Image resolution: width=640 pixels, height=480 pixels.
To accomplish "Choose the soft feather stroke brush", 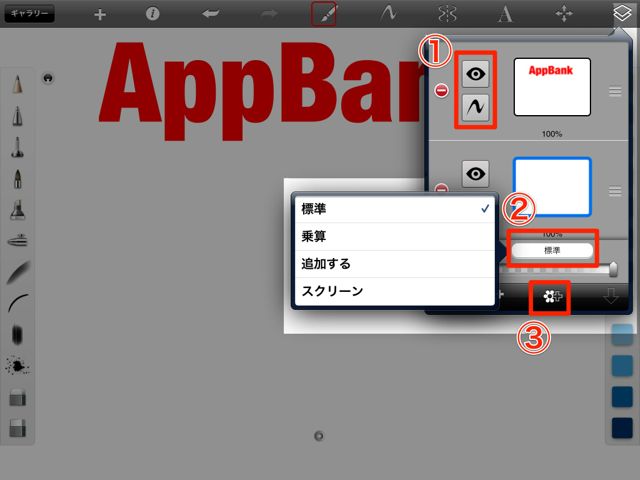I will click(18, 272).
